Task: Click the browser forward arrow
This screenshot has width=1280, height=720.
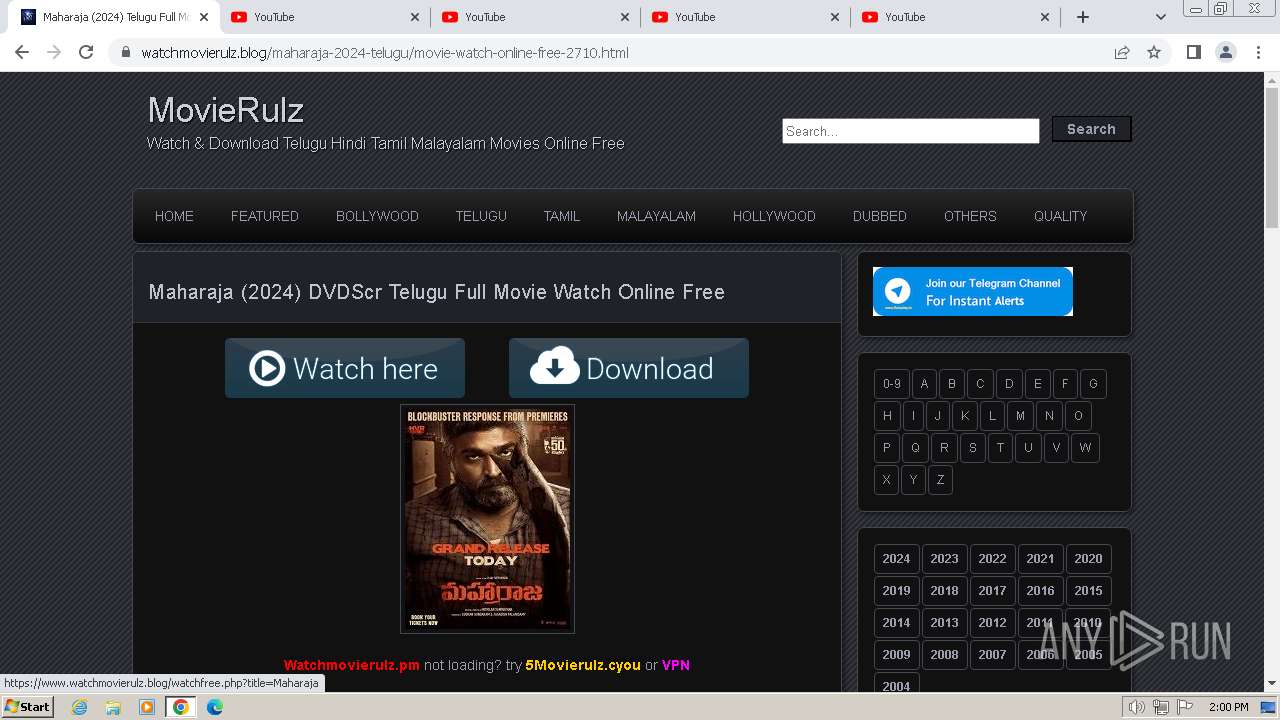Action: pos(54,52)
